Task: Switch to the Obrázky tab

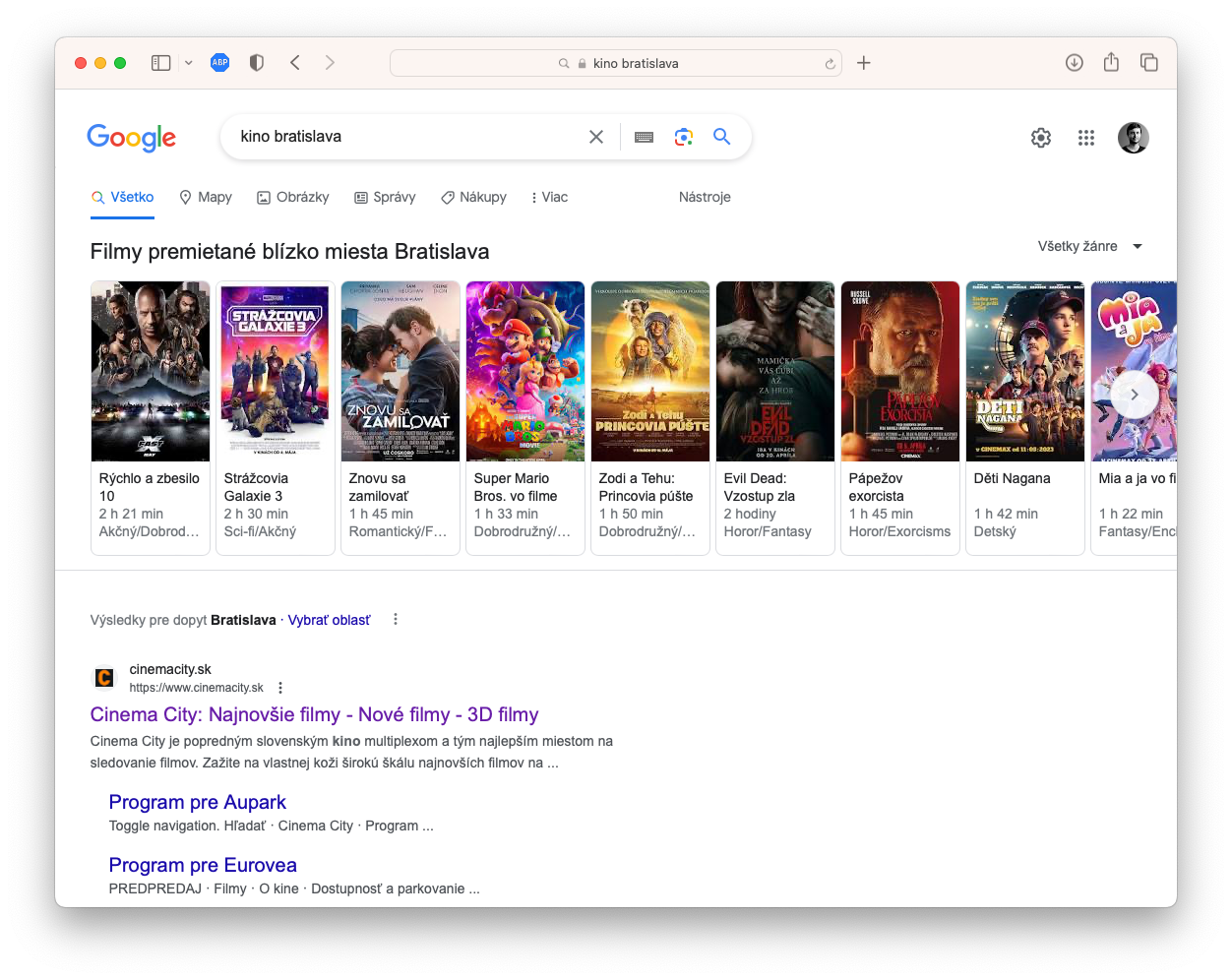Action: [x=293, y=197]
